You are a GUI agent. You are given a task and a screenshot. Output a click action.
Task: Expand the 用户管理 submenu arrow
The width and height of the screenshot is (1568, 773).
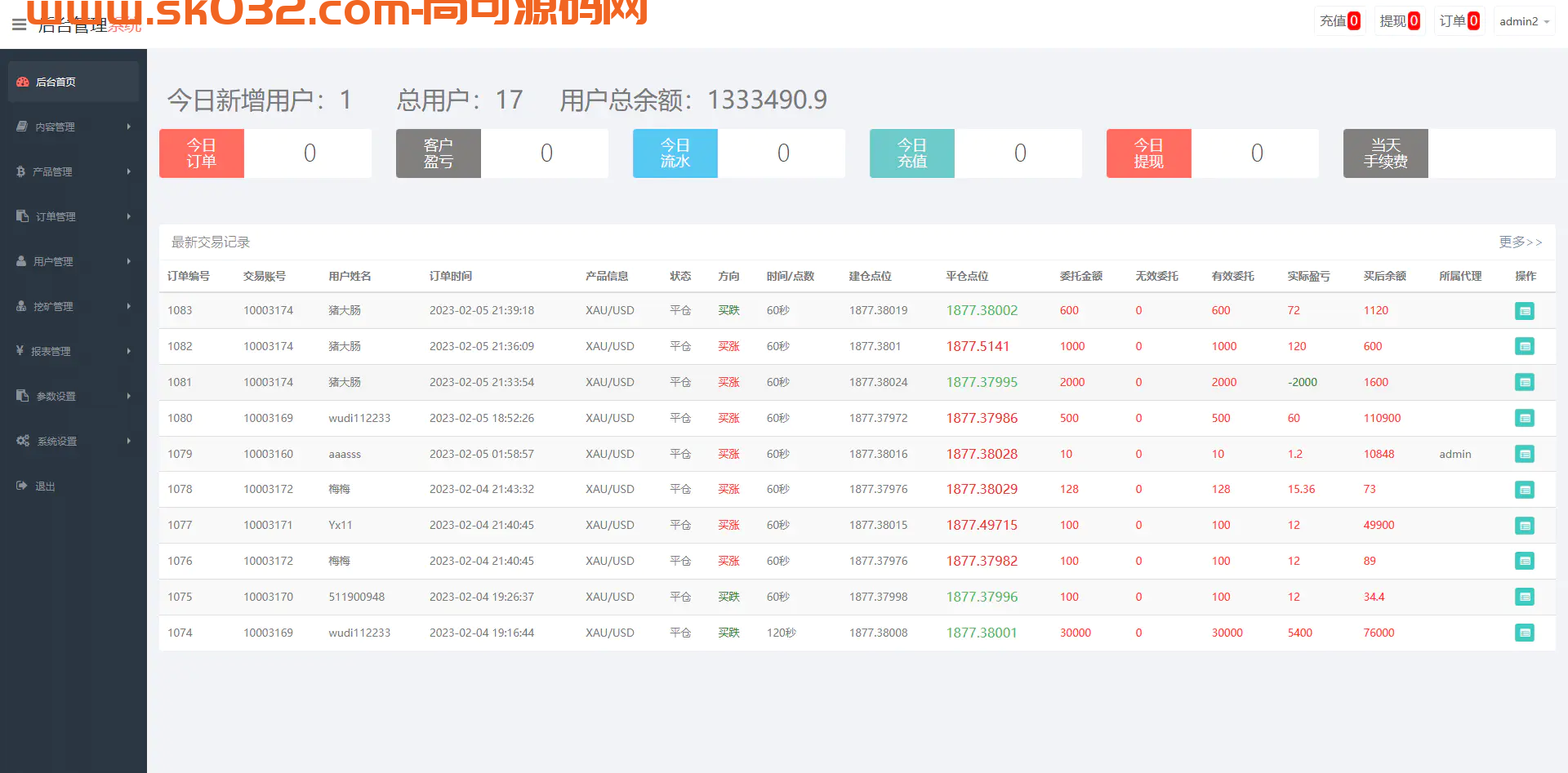(x=129, y=261)
